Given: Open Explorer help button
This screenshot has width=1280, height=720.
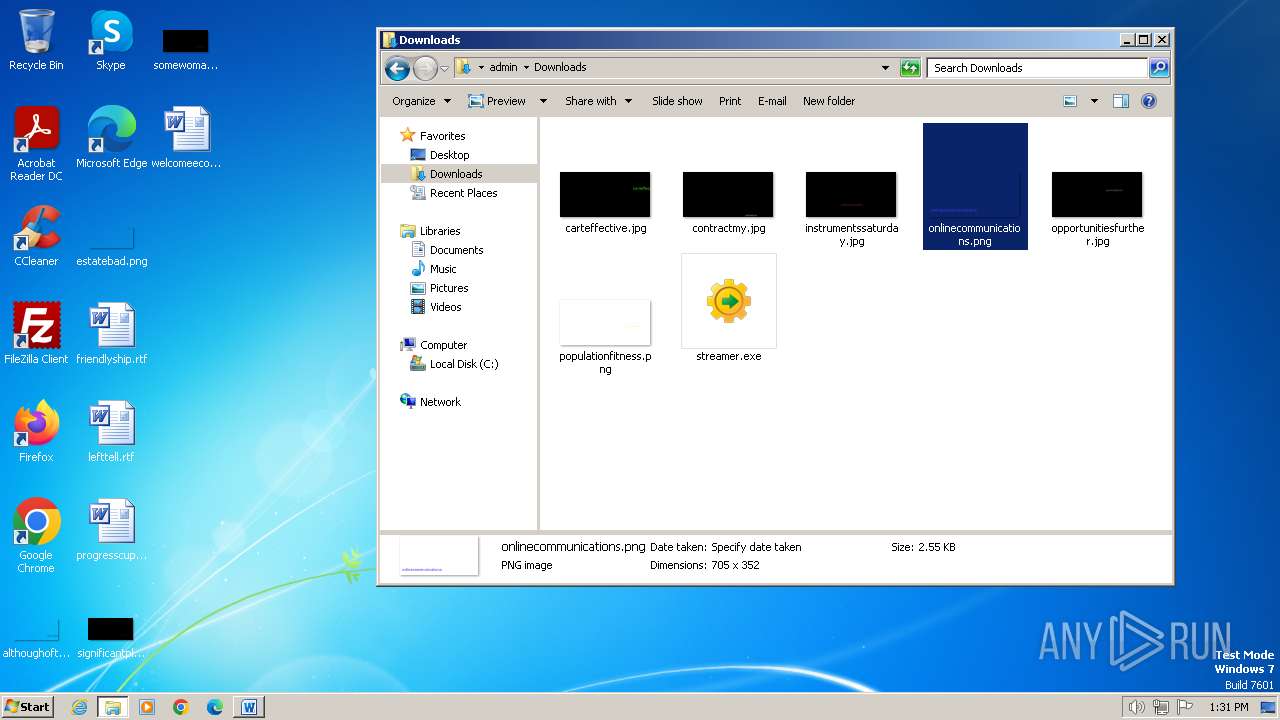Looking at the screenshot, I should coord(1149,101).
